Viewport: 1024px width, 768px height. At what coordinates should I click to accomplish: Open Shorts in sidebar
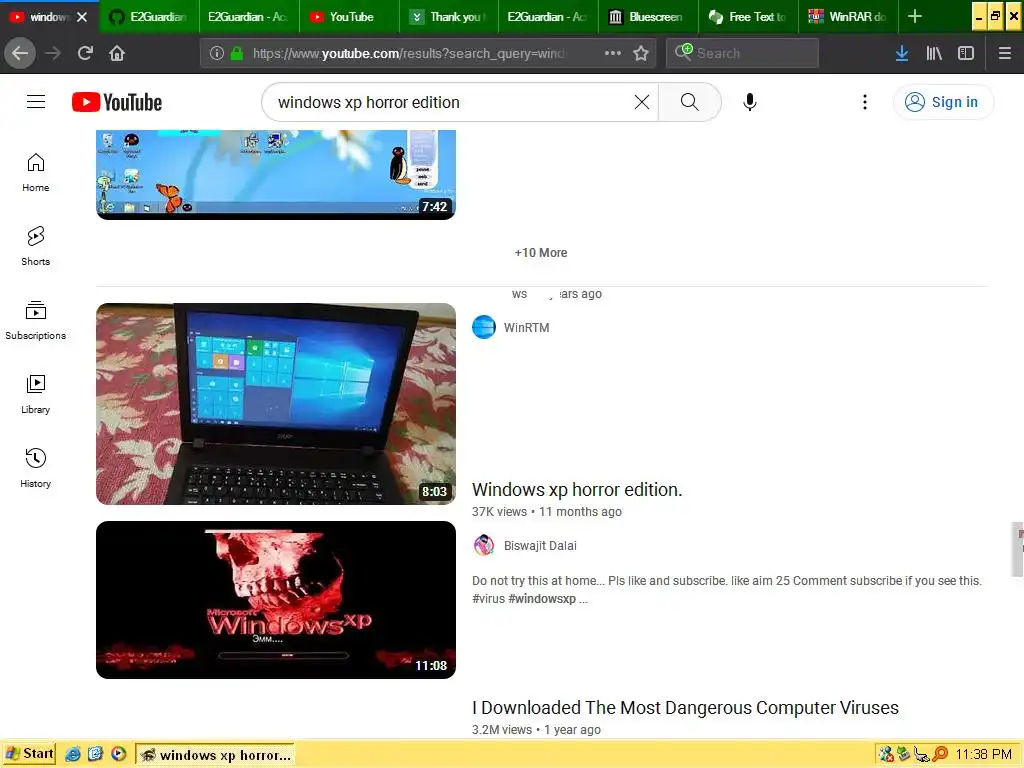(35, 246)
